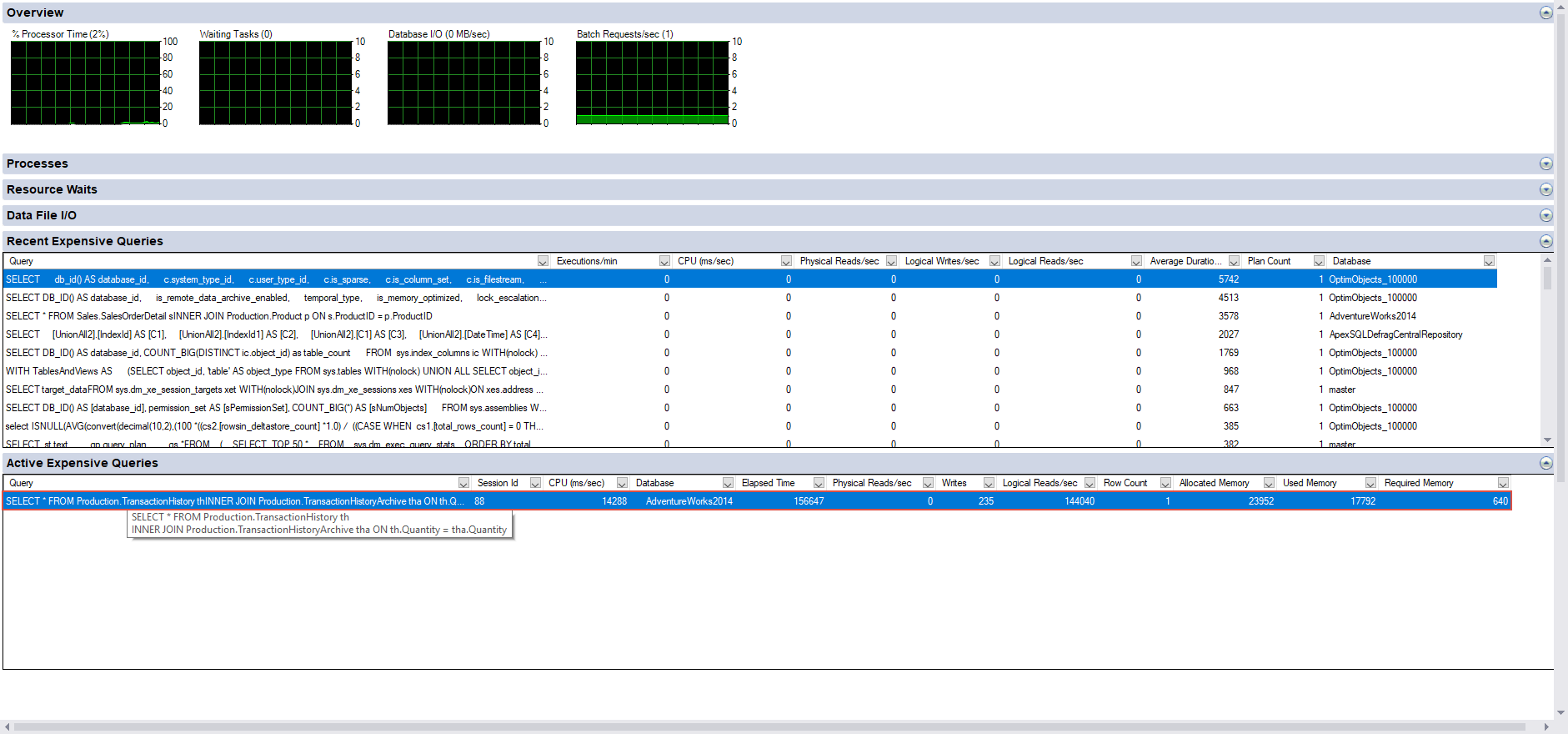Sort by Executions/min column header
Viewport: 1568px width, 734px height.
587,261
